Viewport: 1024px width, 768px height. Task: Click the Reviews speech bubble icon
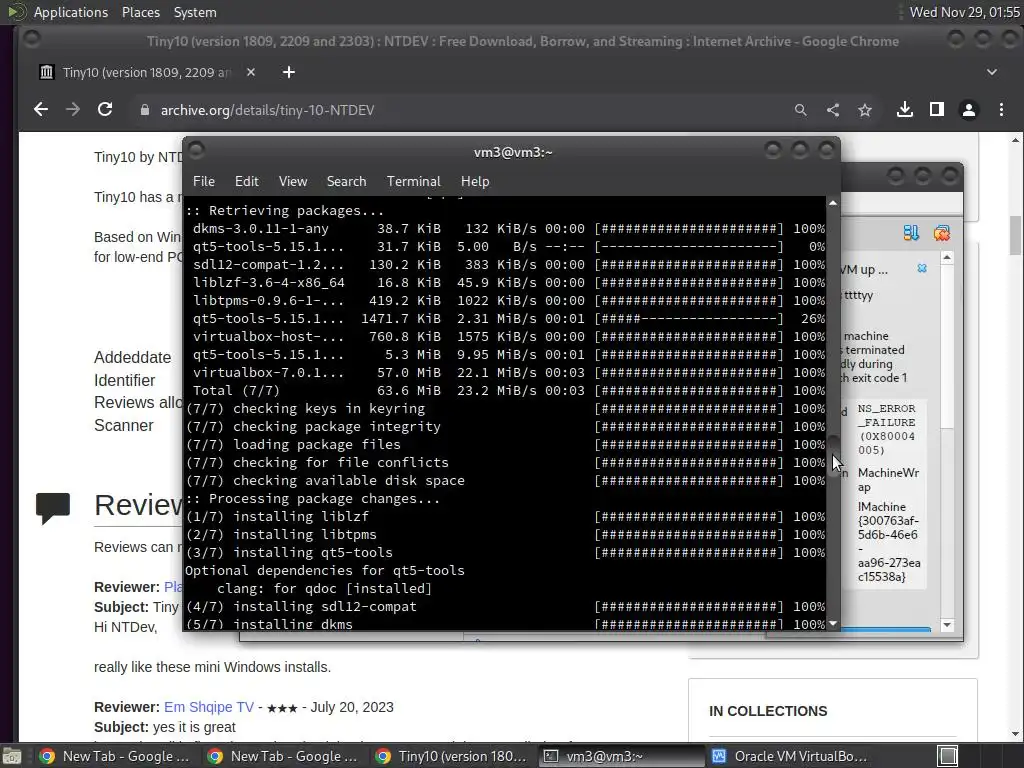click(x=53, y=508)
